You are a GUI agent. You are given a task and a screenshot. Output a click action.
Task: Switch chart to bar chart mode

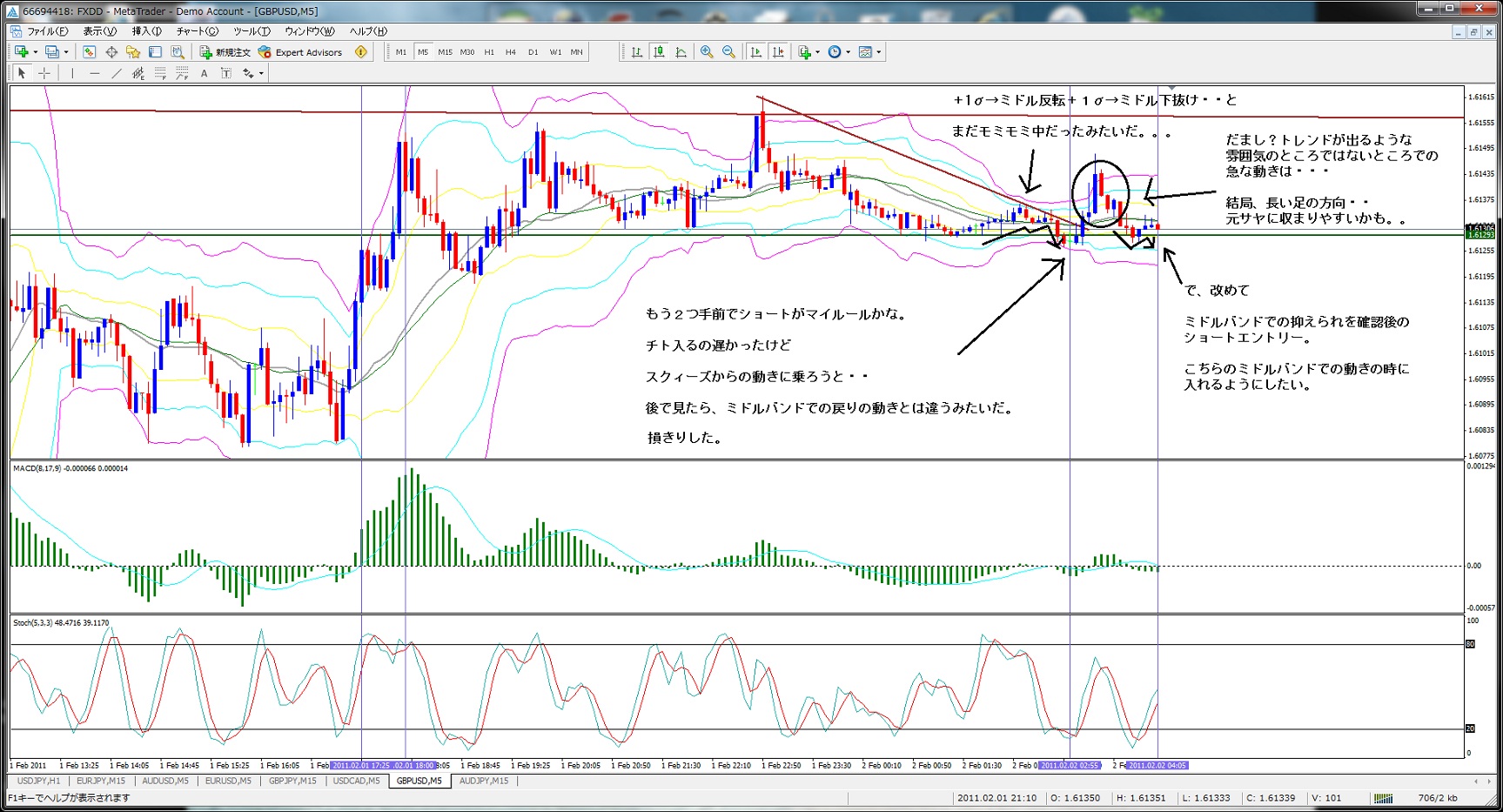(x=637, y=52)
